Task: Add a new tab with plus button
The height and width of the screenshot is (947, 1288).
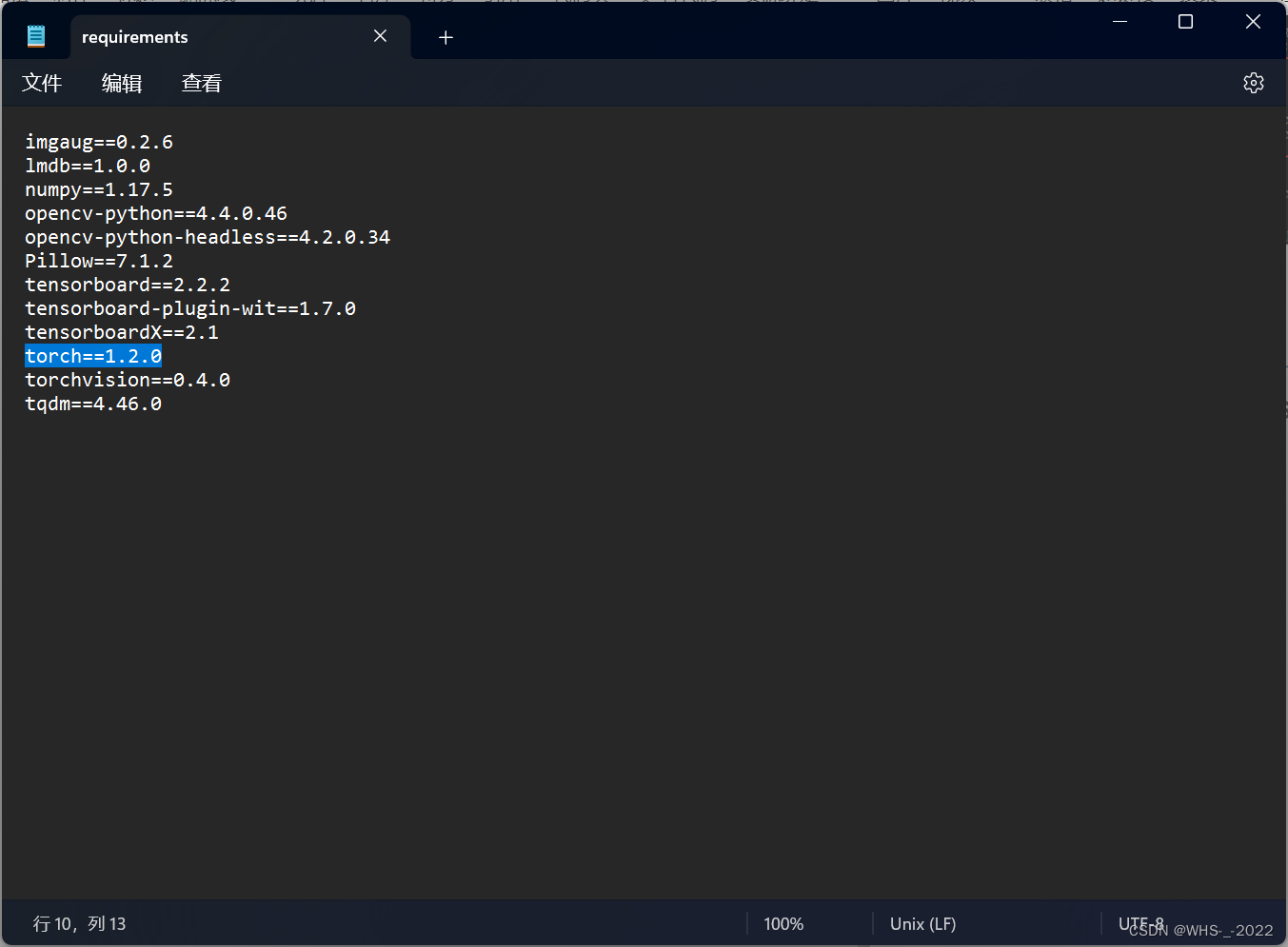Action: 446,37
